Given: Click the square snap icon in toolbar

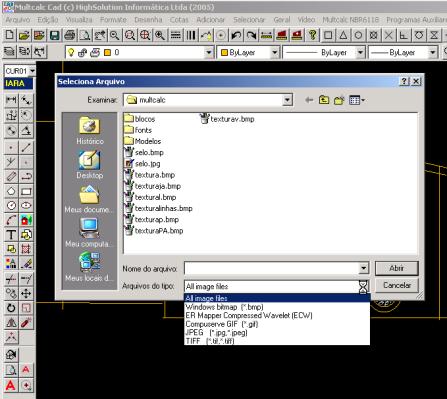Looking at the screenshot, I should tap(328, 35).
